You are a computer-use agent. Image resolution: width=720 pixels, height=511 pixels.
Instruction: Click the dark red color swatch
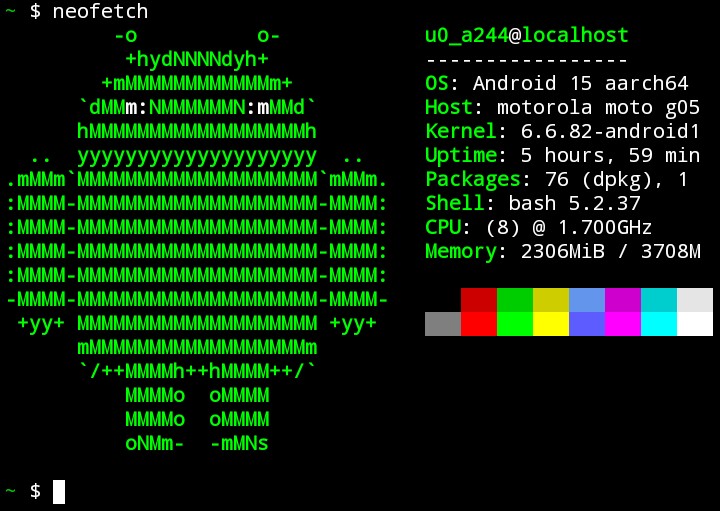point(479,300)
